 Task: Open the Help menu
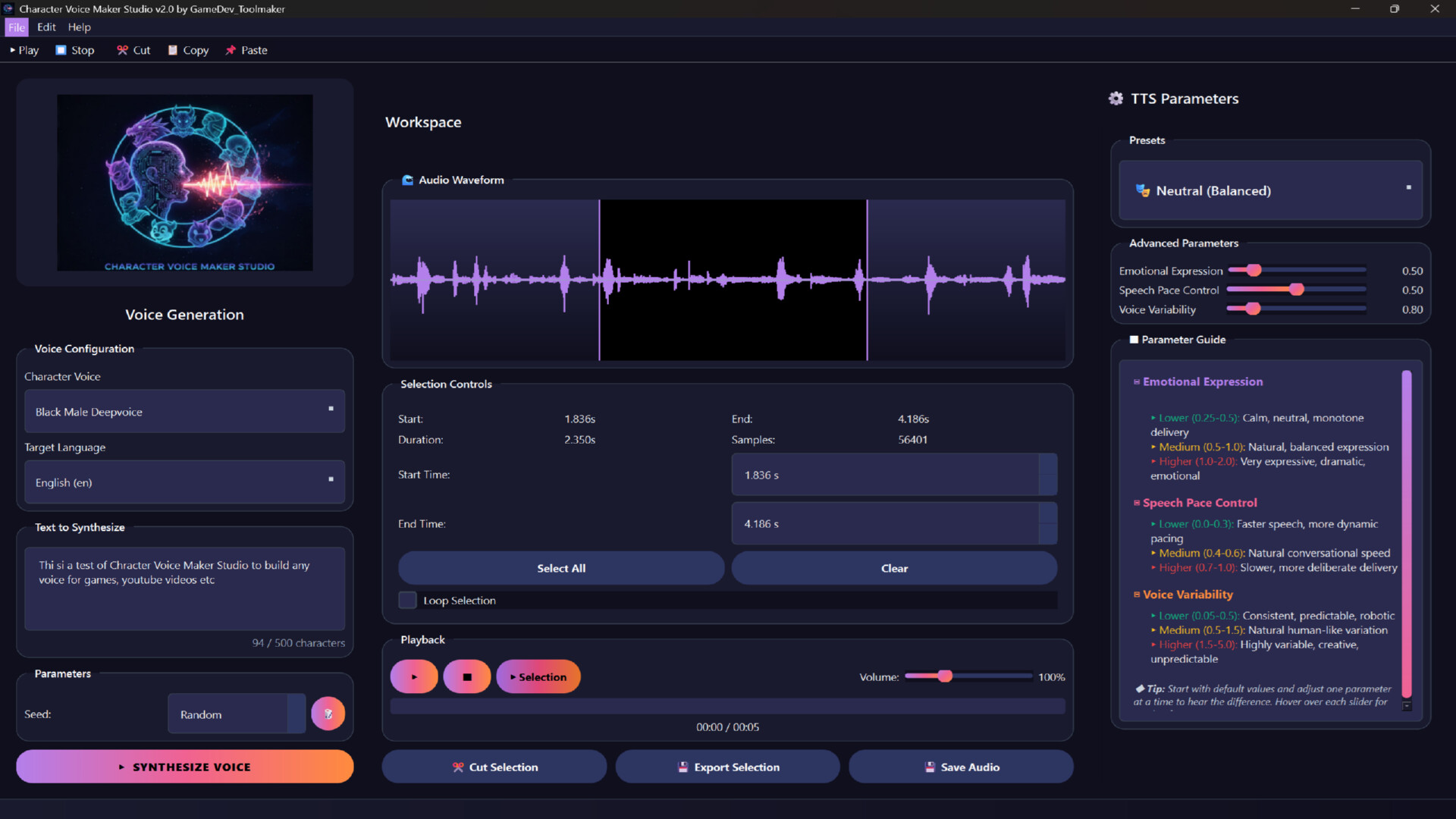pyautogui.click(x=79, y=27)
